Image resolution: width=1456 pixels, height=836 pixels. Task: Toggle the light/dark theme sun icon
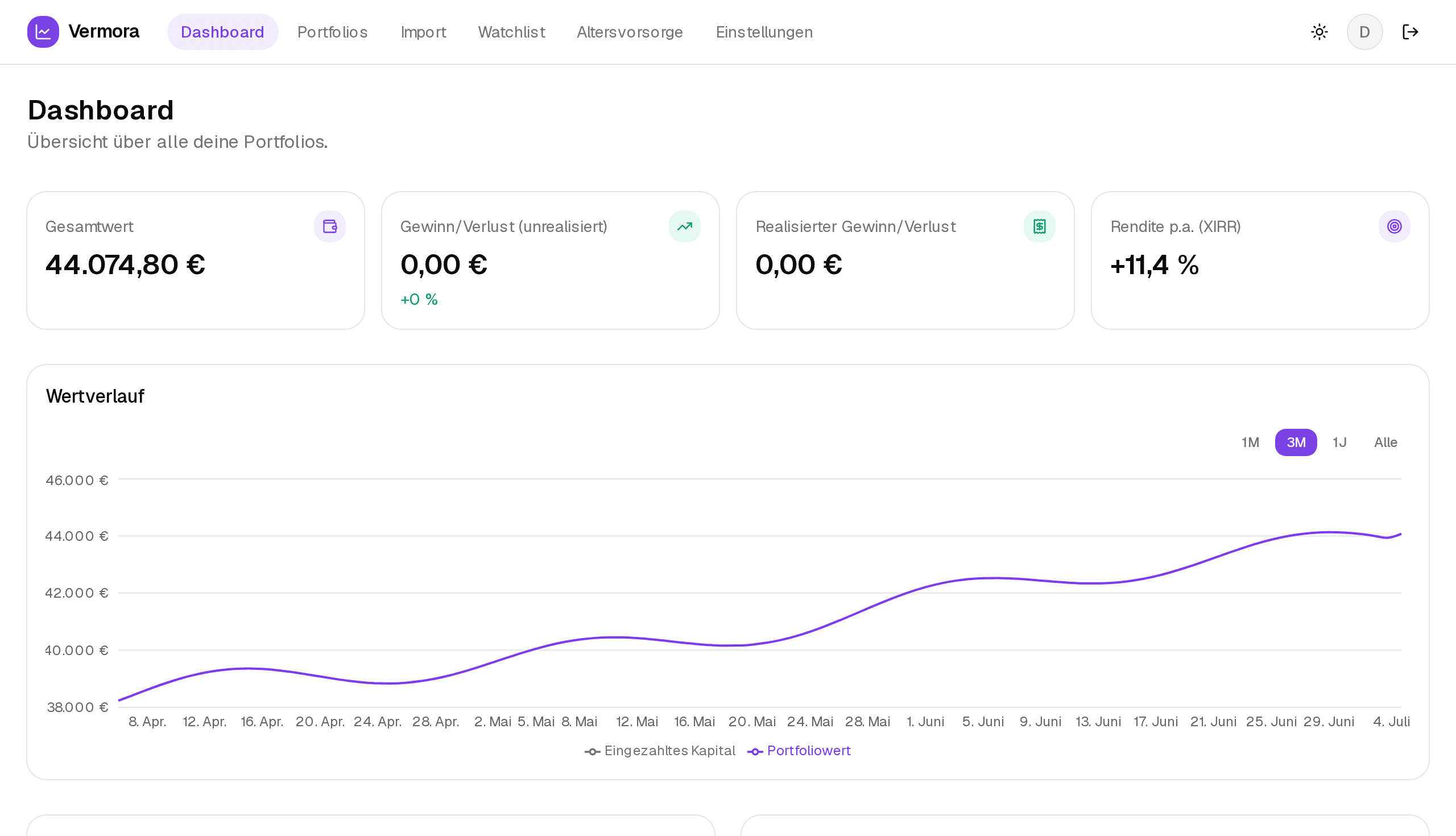click(x=1319, y=32)
